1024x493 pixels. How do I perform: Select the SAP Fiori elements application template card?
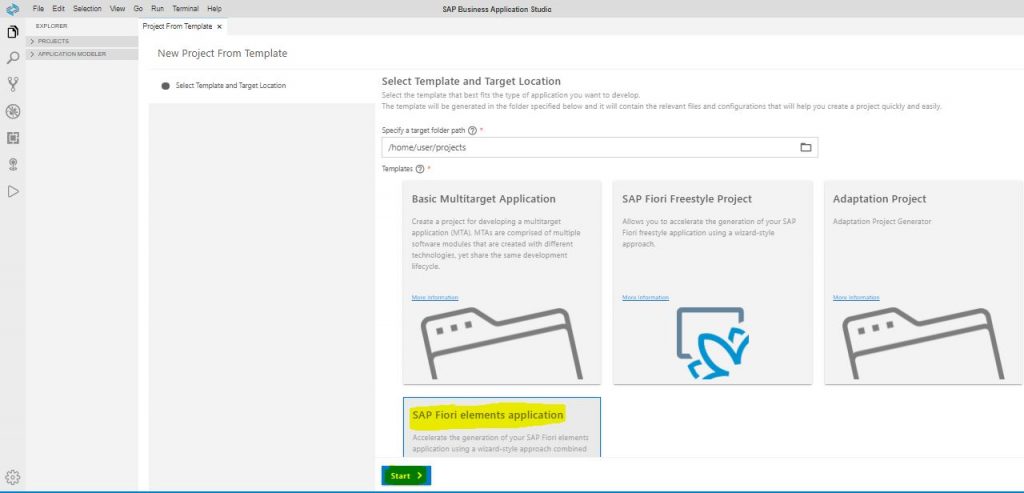click(x=502, y=426)
